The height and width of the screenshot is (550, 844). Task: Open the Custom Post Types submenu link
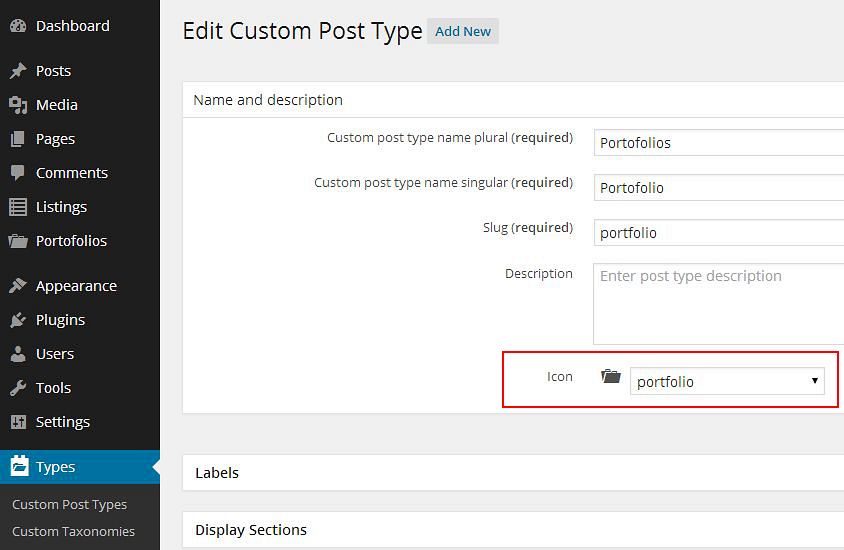69,505
